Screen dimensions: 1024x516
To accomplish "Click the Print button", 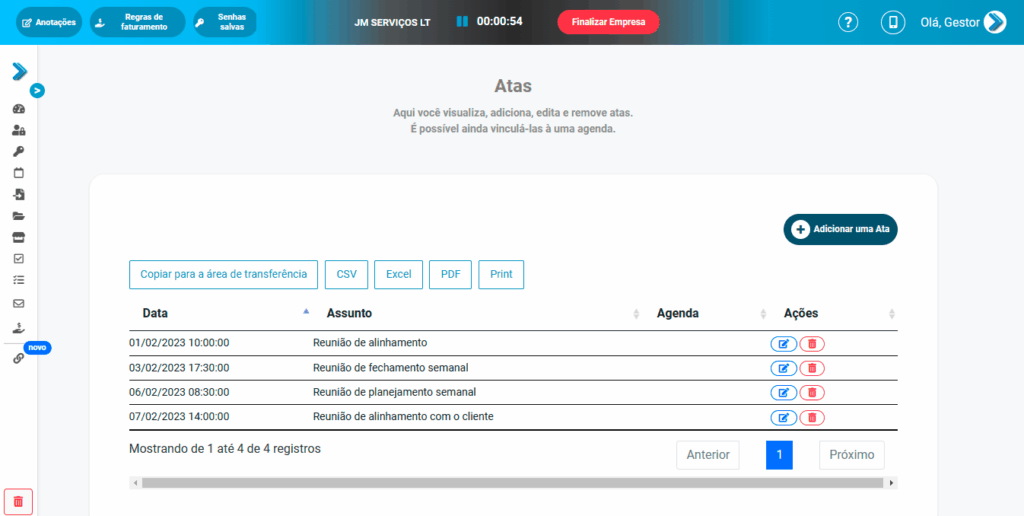I will [x=502, y=274].
